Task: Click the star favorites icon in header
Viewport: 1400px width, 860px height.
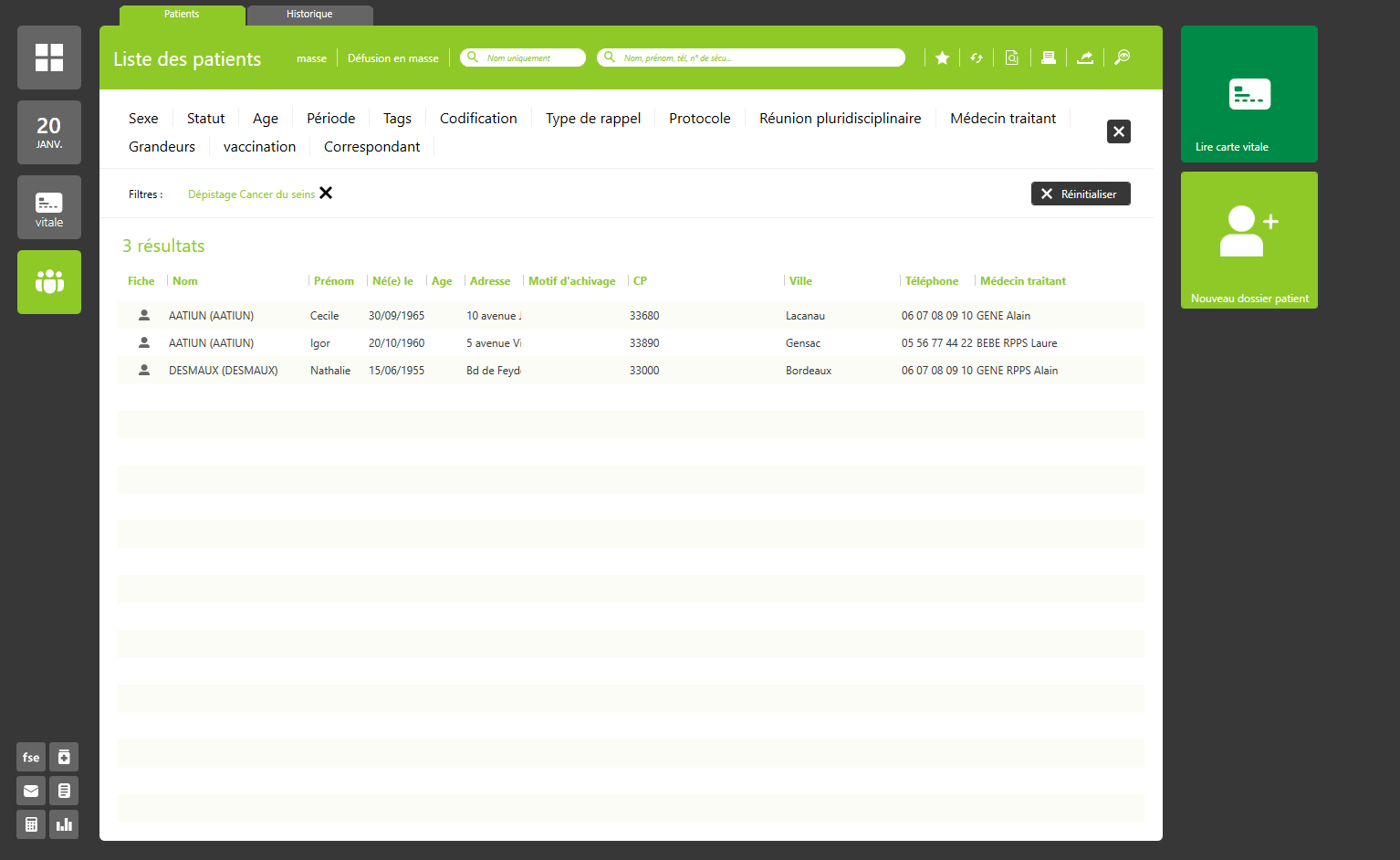Action: [x=942, y=58]
